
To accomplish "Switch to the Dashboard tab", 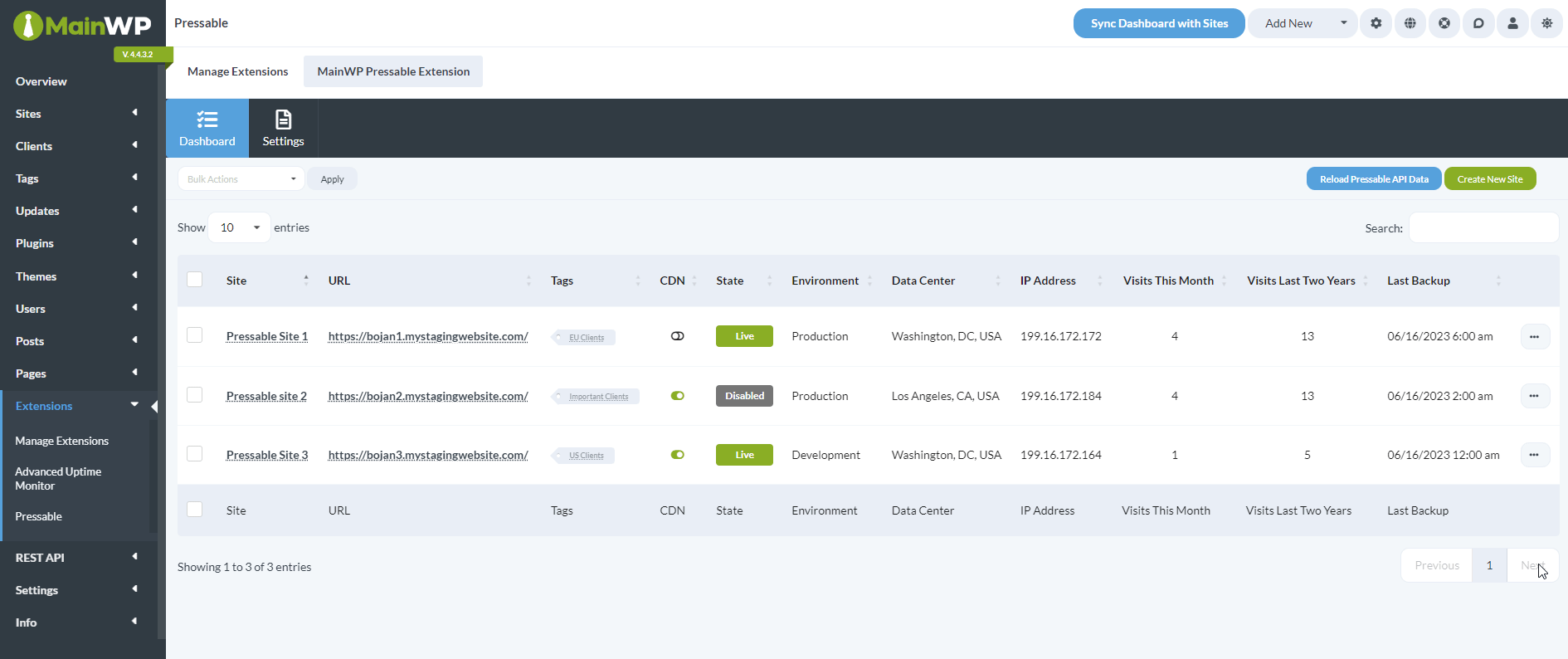I will 207,129.
